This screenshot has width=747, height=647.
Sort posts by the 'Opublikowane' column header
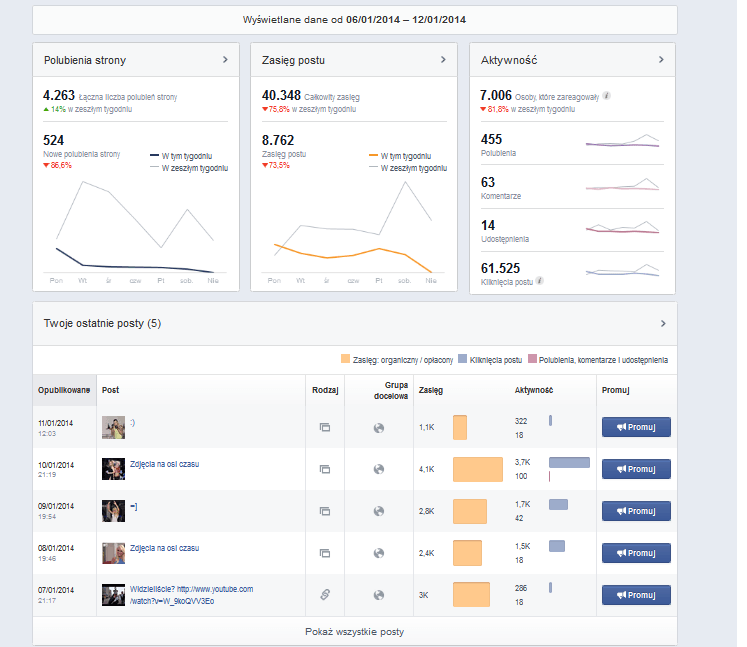tap(64, 390)
